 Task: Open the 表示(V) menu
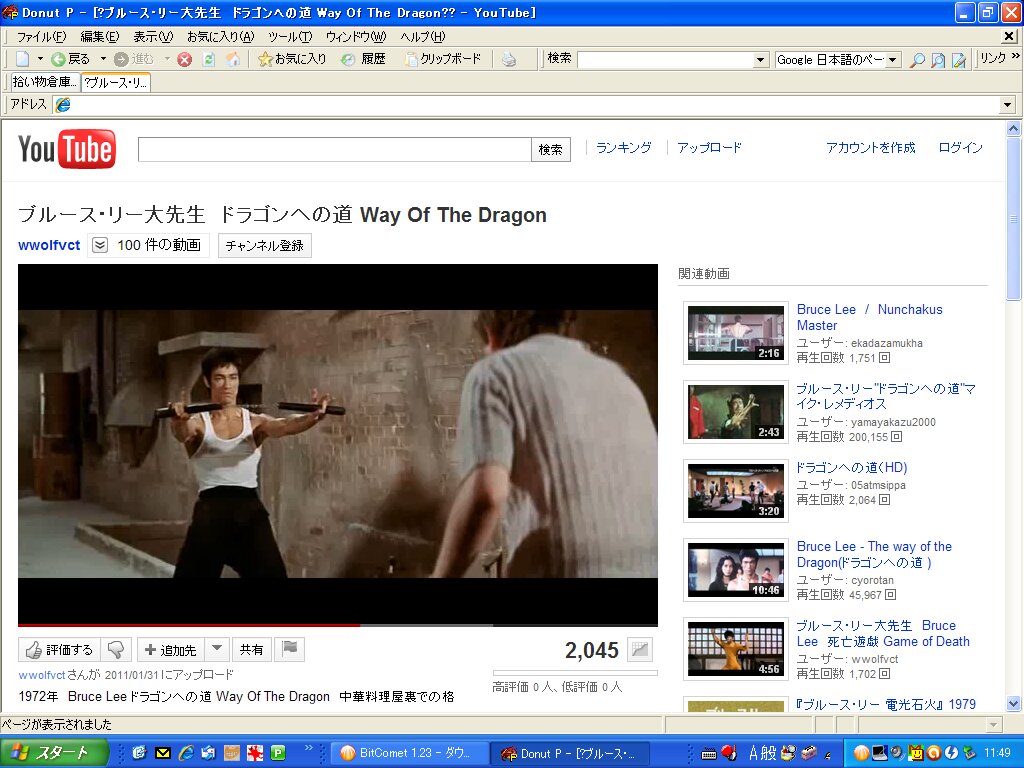[x=153, y=37]
